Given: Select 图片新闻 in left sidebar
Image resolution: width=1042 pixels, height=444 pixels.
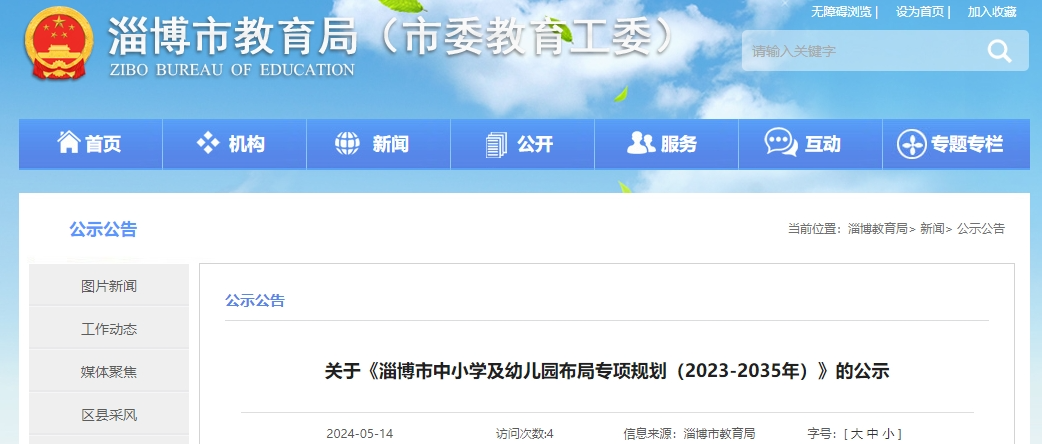Looking at the screenshot, I should tap(109, 286).
